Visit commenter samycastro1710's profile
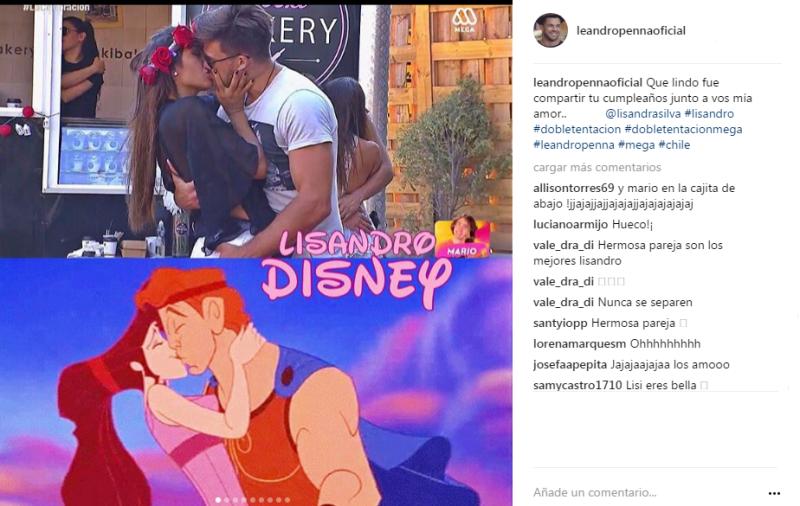This screenshot has height=506, width=800. click(x=578, y=385)
